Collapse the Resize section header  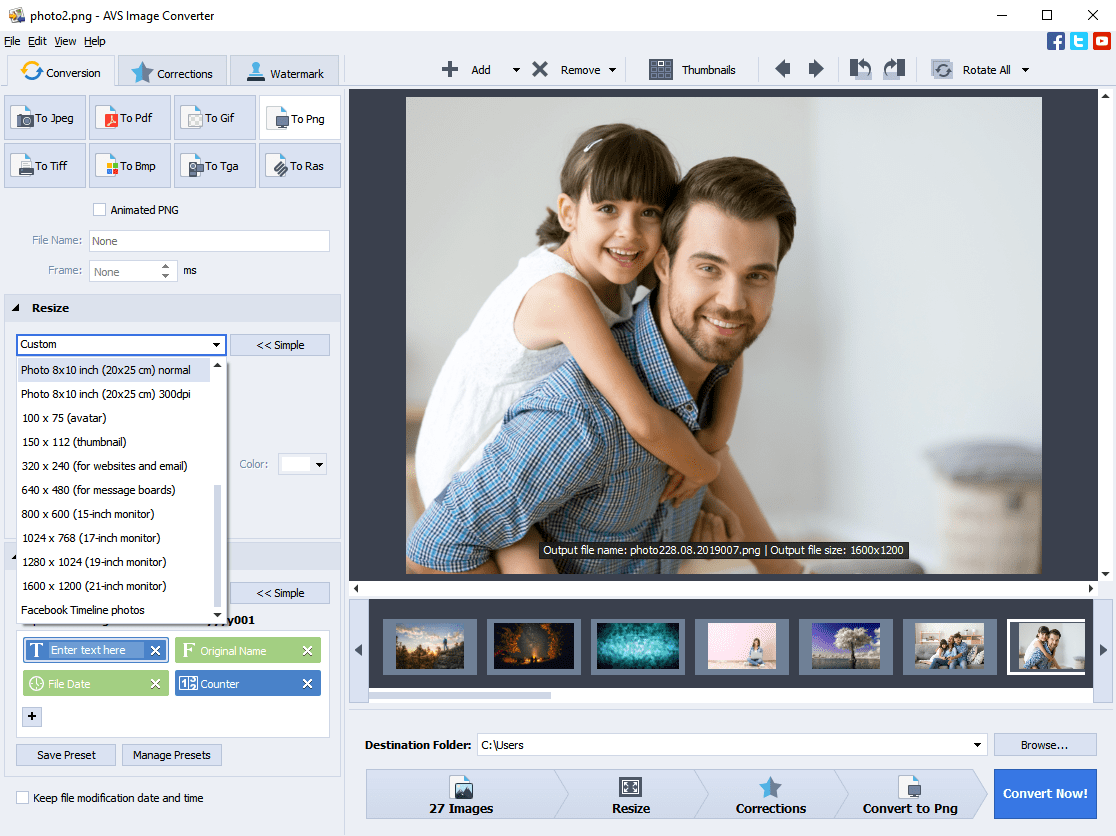(18, 308)
